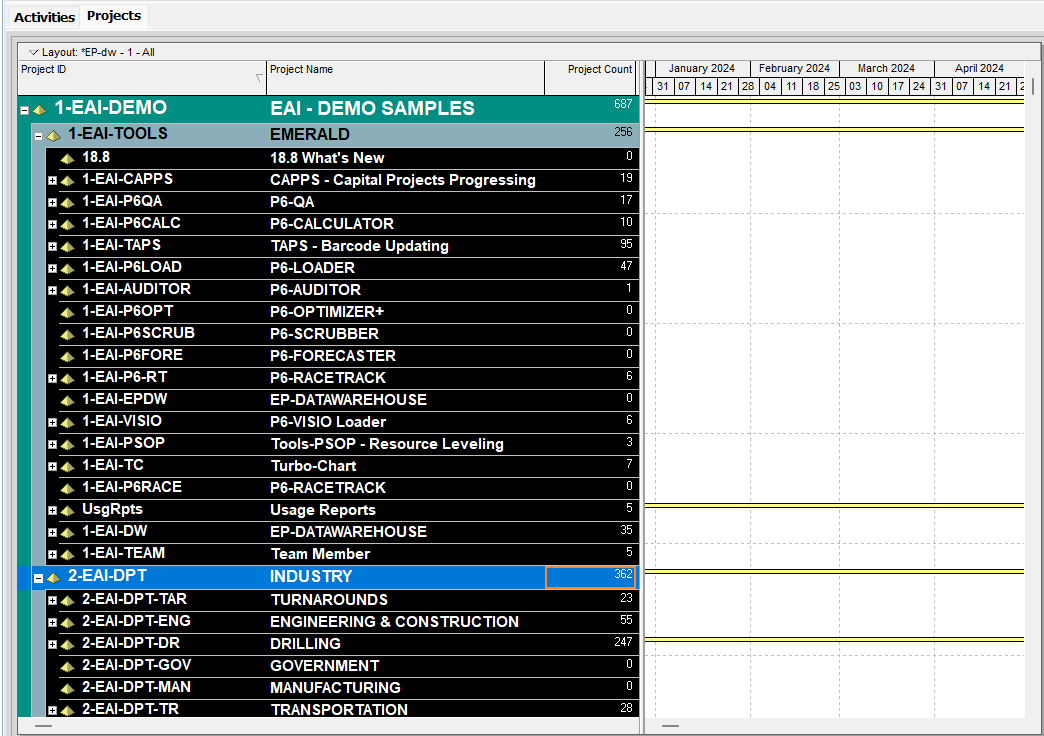Click the EPS icon for 1-EAI-VISIO
1044x736 pixels.
point(67,422)
